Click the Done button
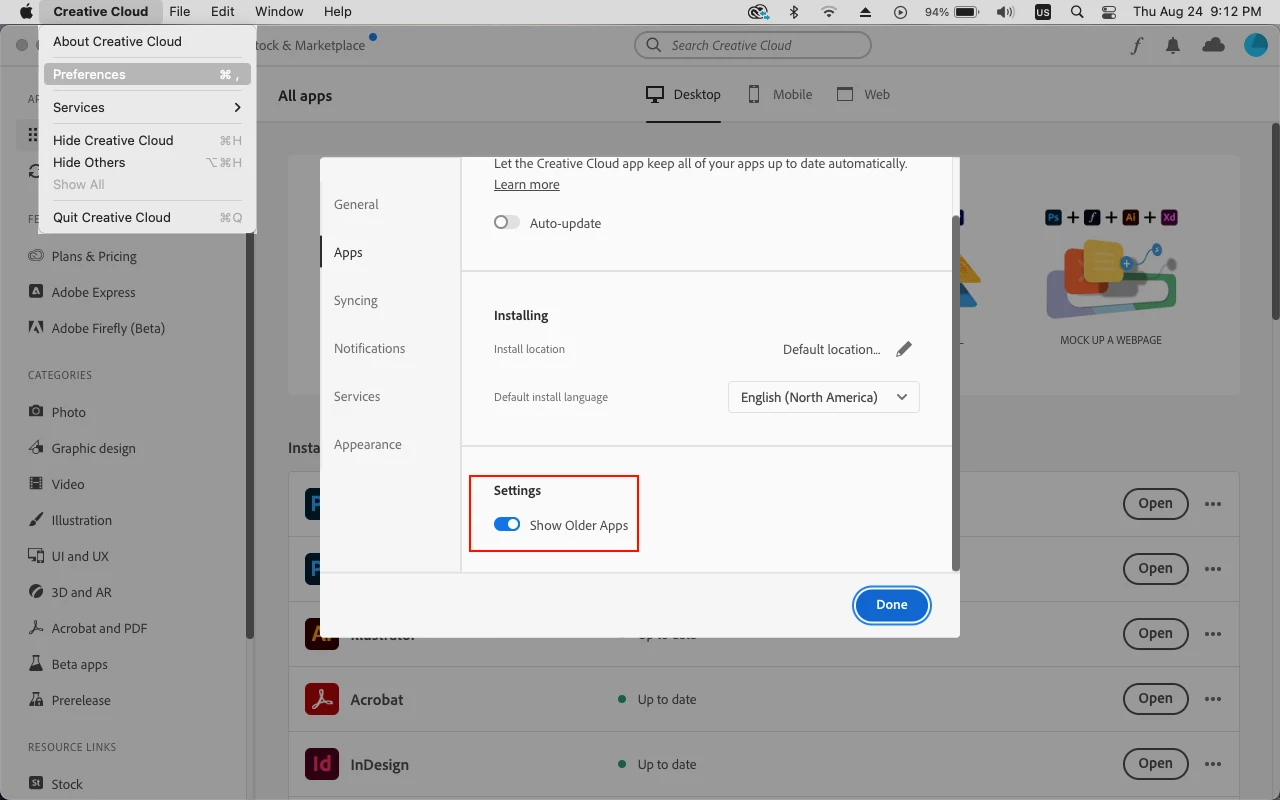This screenshot has height=800, width=1280. click(892, 605)
